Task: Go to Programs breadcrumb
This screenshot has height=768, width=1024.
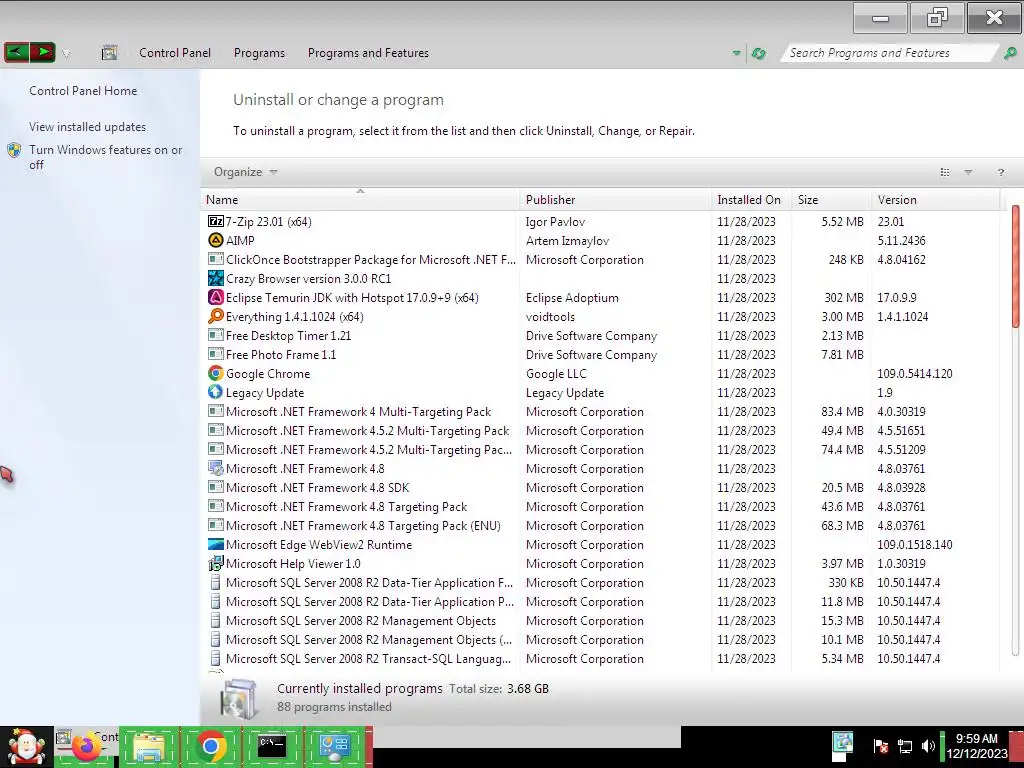Action: point(259,53)
